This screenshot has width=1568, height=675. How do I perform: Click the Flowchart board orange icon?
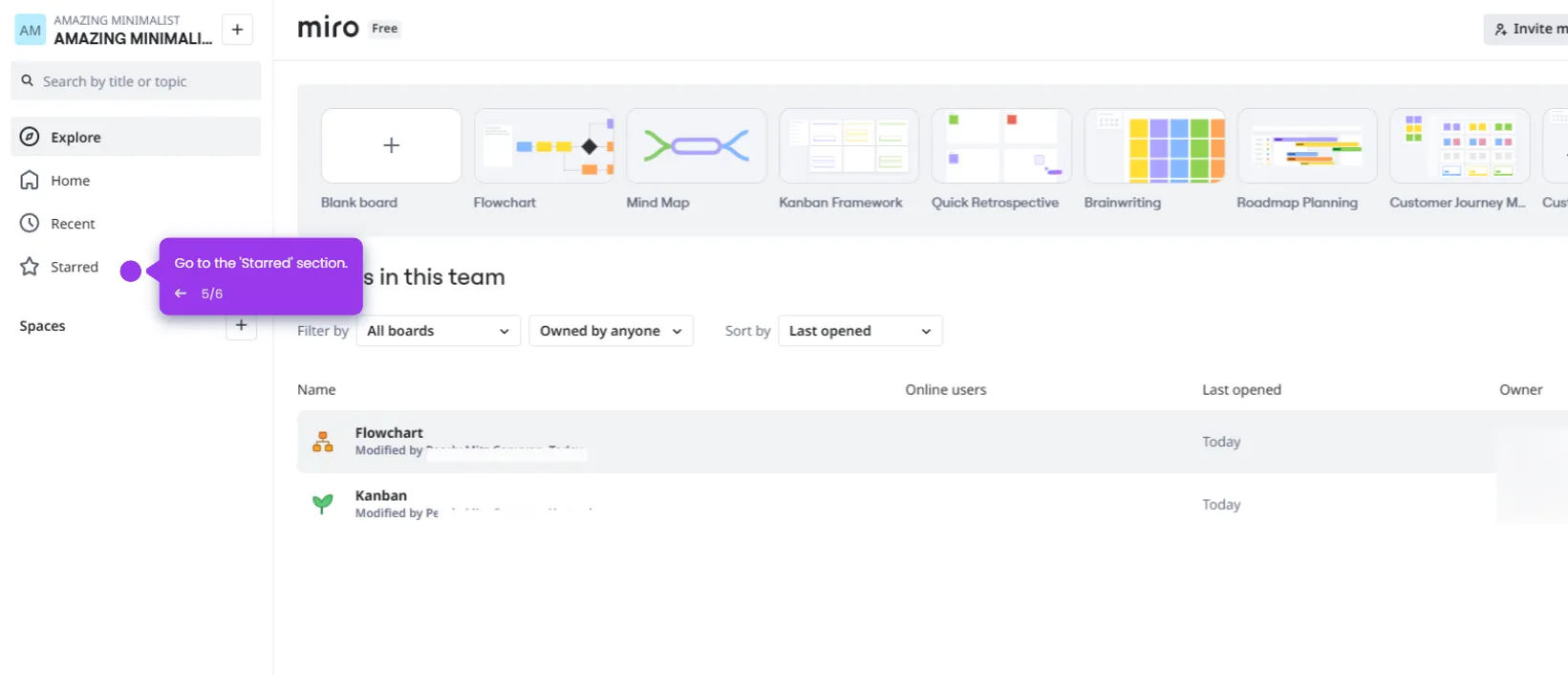[323, 442]
